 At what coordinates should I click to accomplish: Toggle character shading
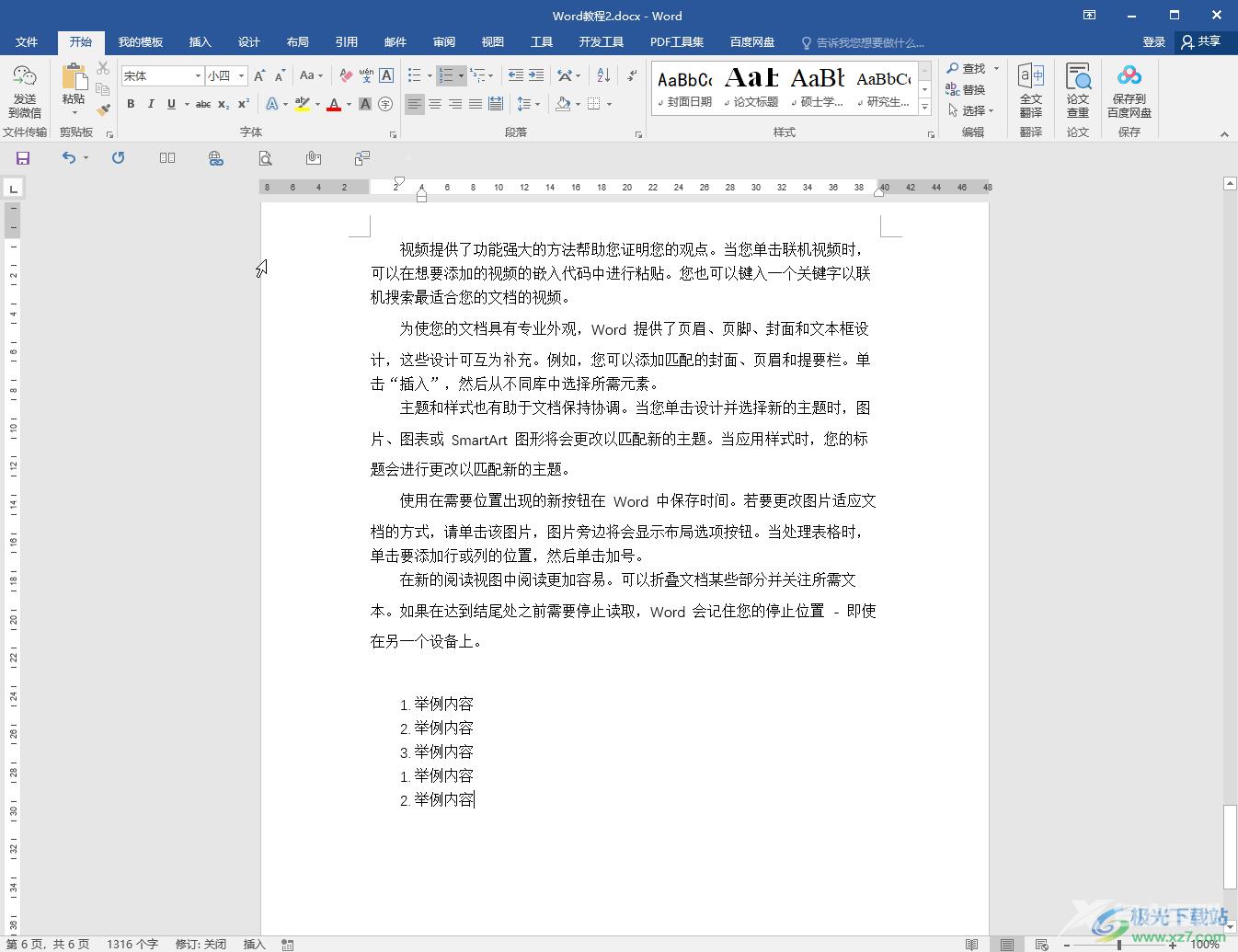click(365, 104)
